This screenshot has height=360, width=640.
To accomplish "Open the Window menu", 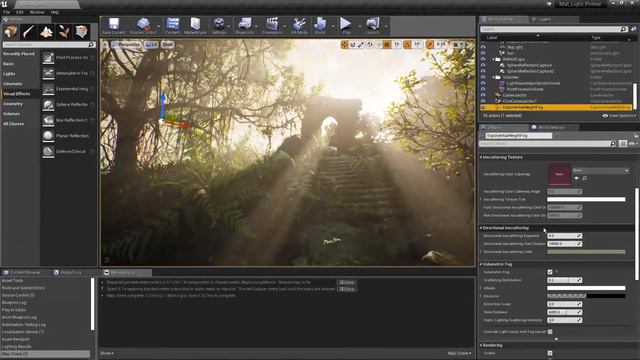I will tap(37, 12).
